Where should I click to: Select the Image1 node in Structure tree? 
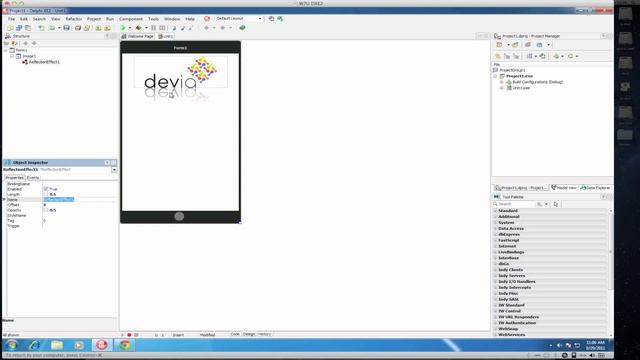click(x=29, y=56)
